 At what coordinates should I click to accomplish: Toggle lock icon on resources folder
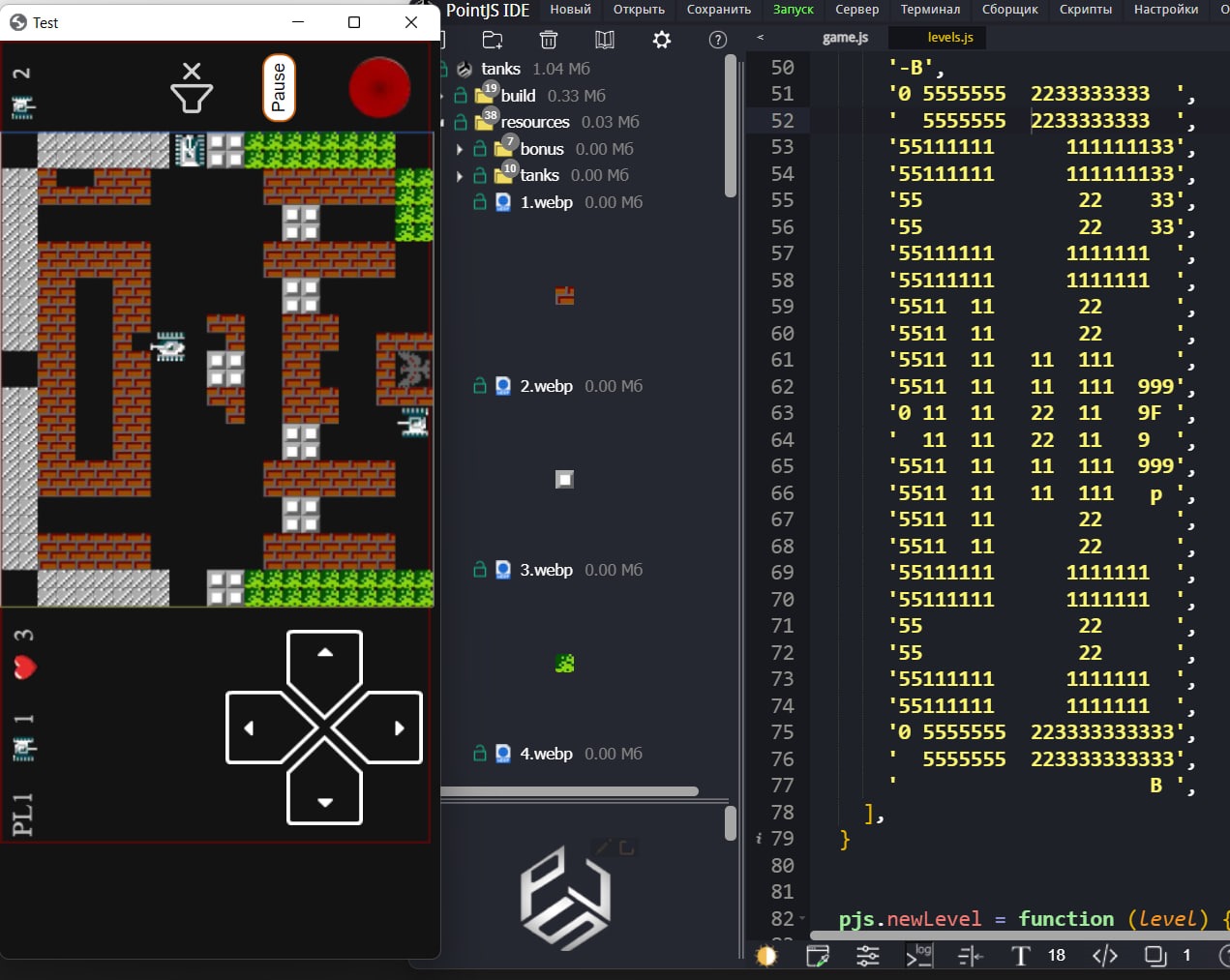click(x=461, y=122)
